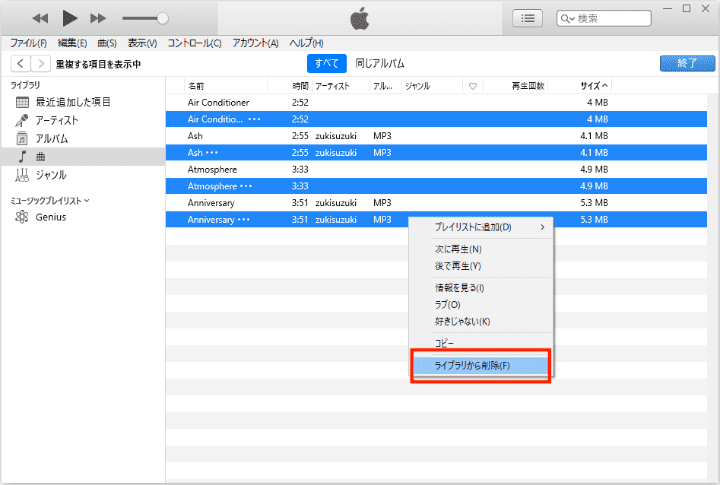The width and height of the screenshot is (720, 485).
Task: Click the Fast-forward next track button
Action: [x=98, y=18]
